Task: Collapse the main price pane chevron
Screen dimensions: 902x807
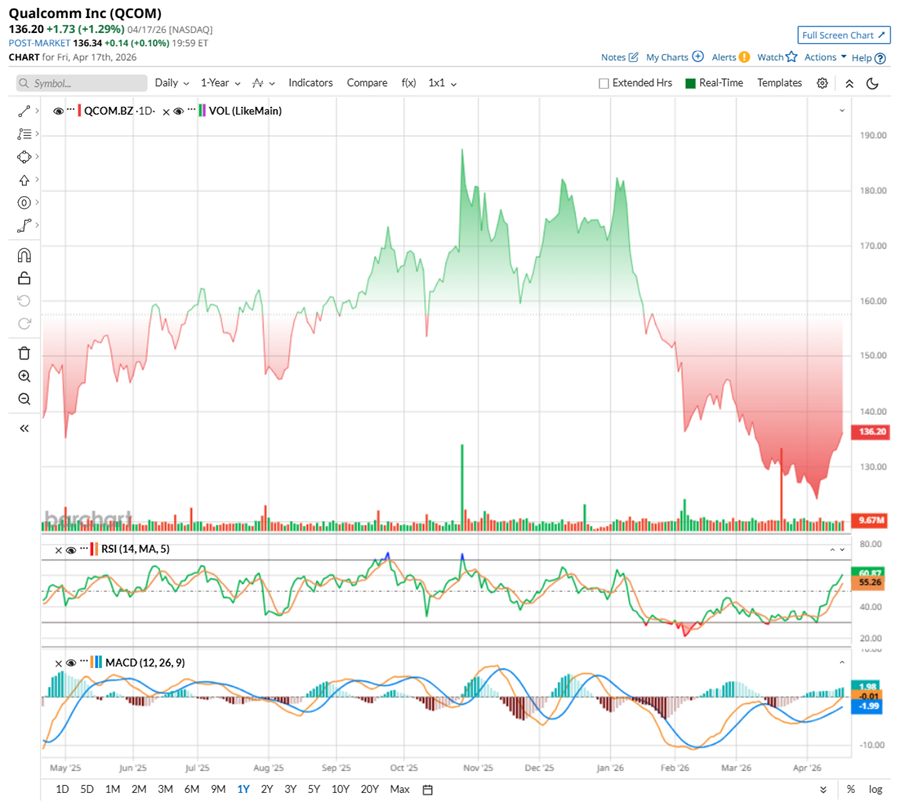Action: point(842,110)
